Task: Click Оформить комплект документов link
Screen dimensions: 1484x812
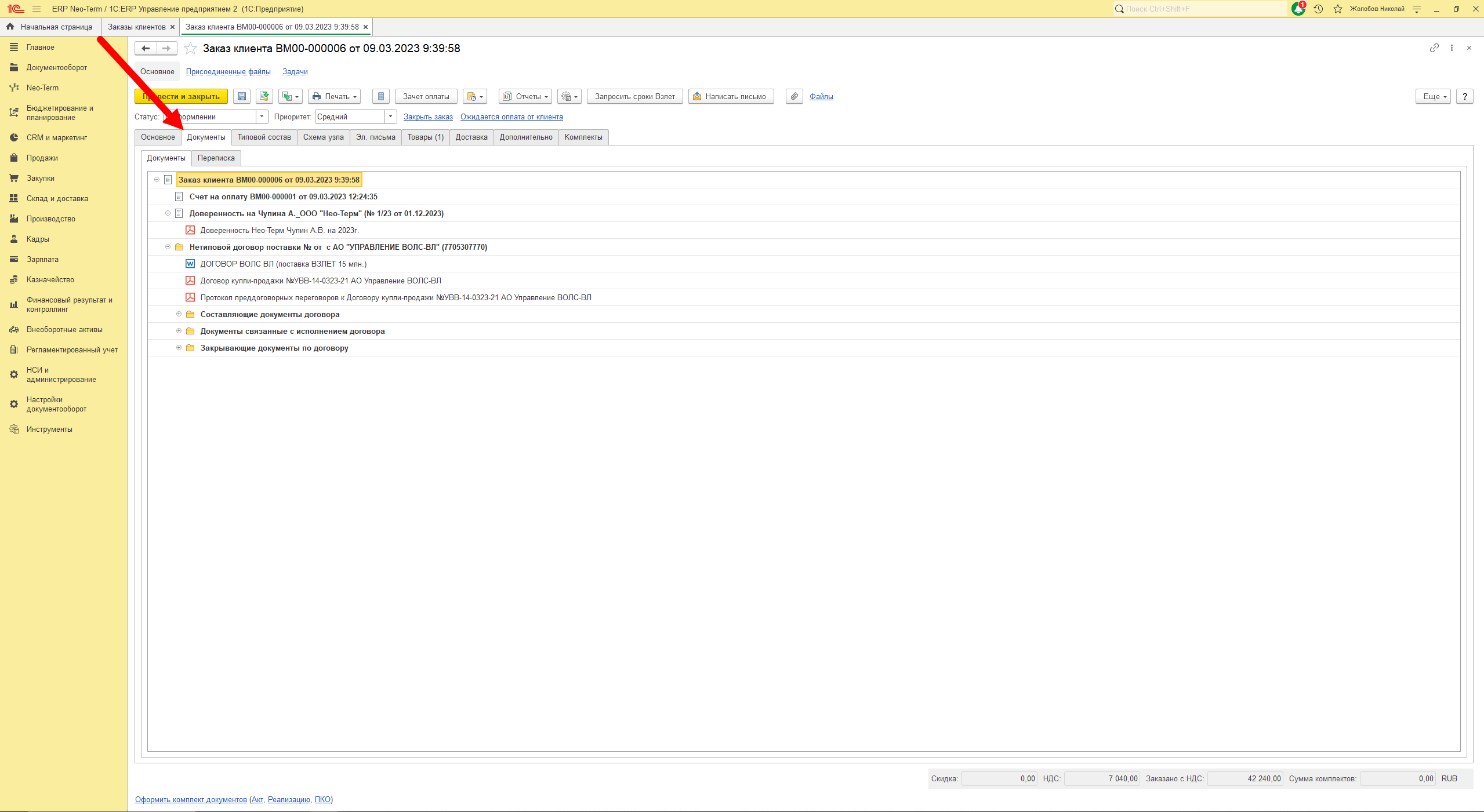Action: (x=191, y=799)
